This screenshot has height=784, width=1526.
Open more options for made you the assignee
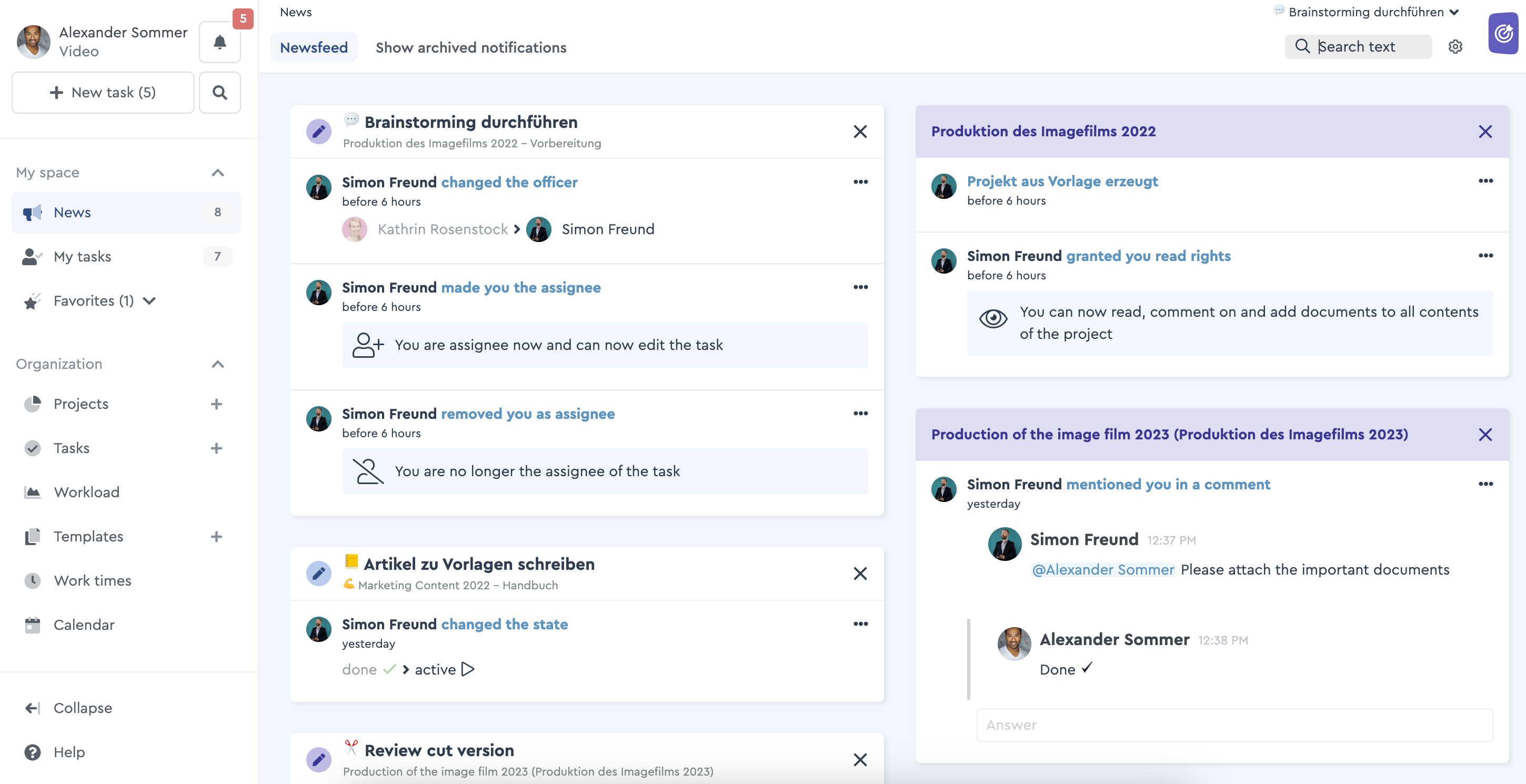861,287
